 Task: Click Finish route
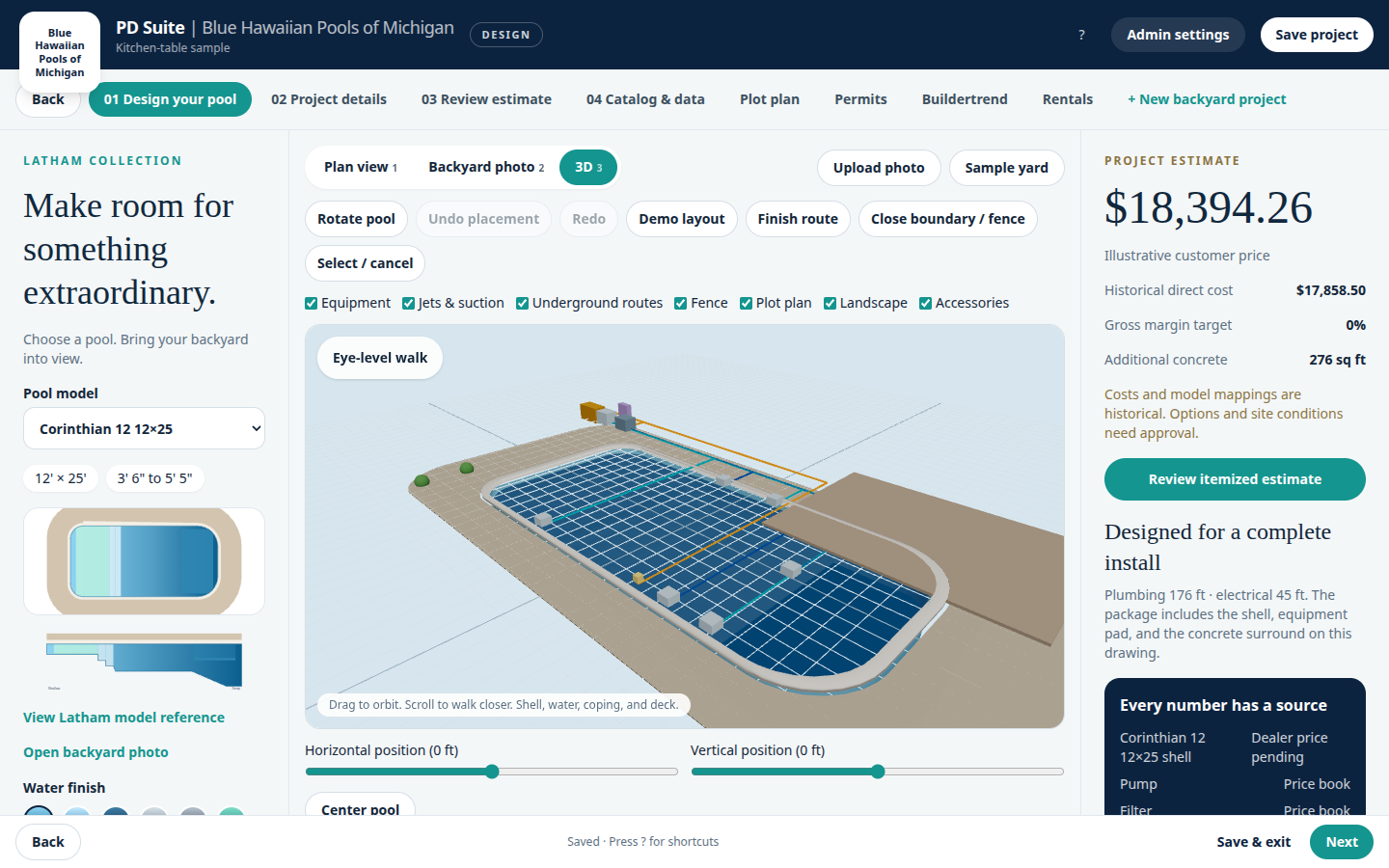click(x=798, y=219)
